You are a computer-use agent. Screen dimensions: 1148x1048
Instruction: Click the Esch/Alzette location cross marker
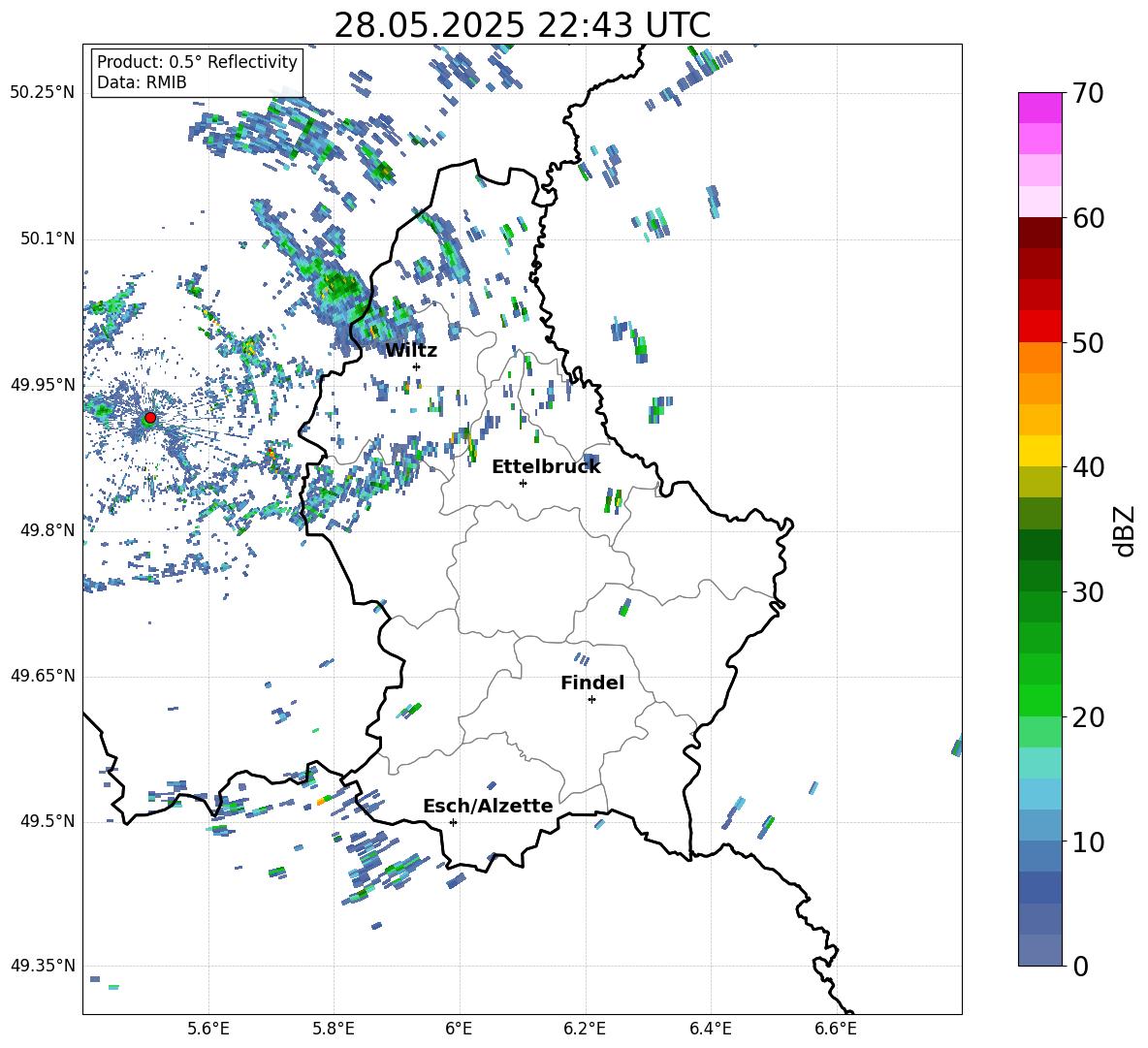click(x=453, y=822)
